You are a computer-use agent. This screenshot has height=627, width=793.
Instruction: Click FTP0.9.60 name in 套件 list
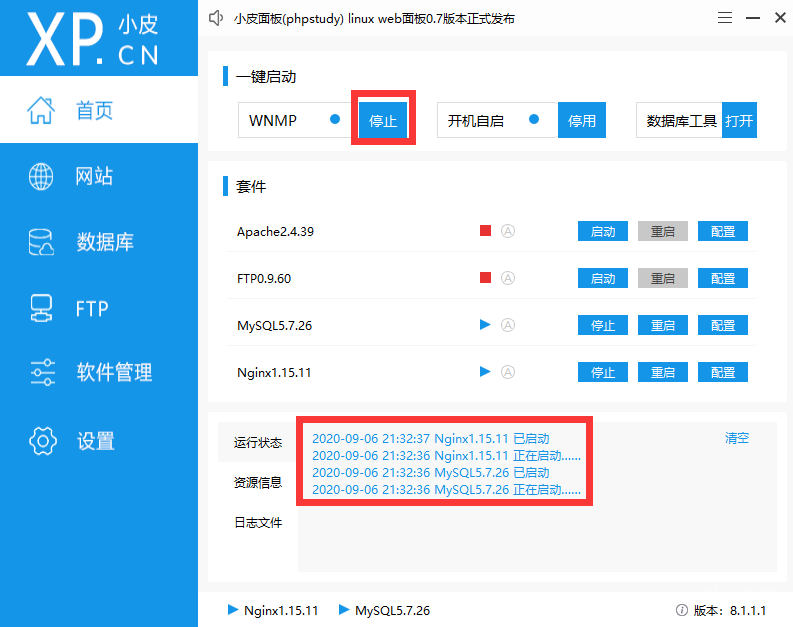(x=264, y=279)
